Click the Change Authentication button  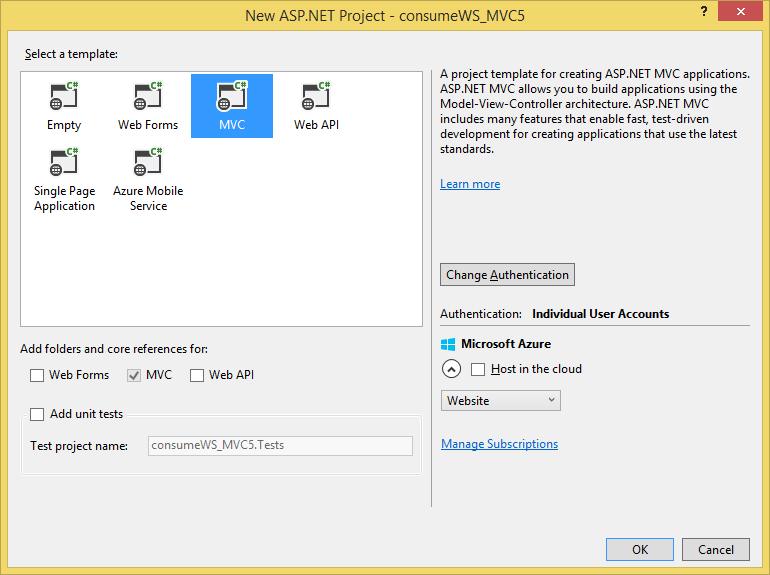click(507, 274)
